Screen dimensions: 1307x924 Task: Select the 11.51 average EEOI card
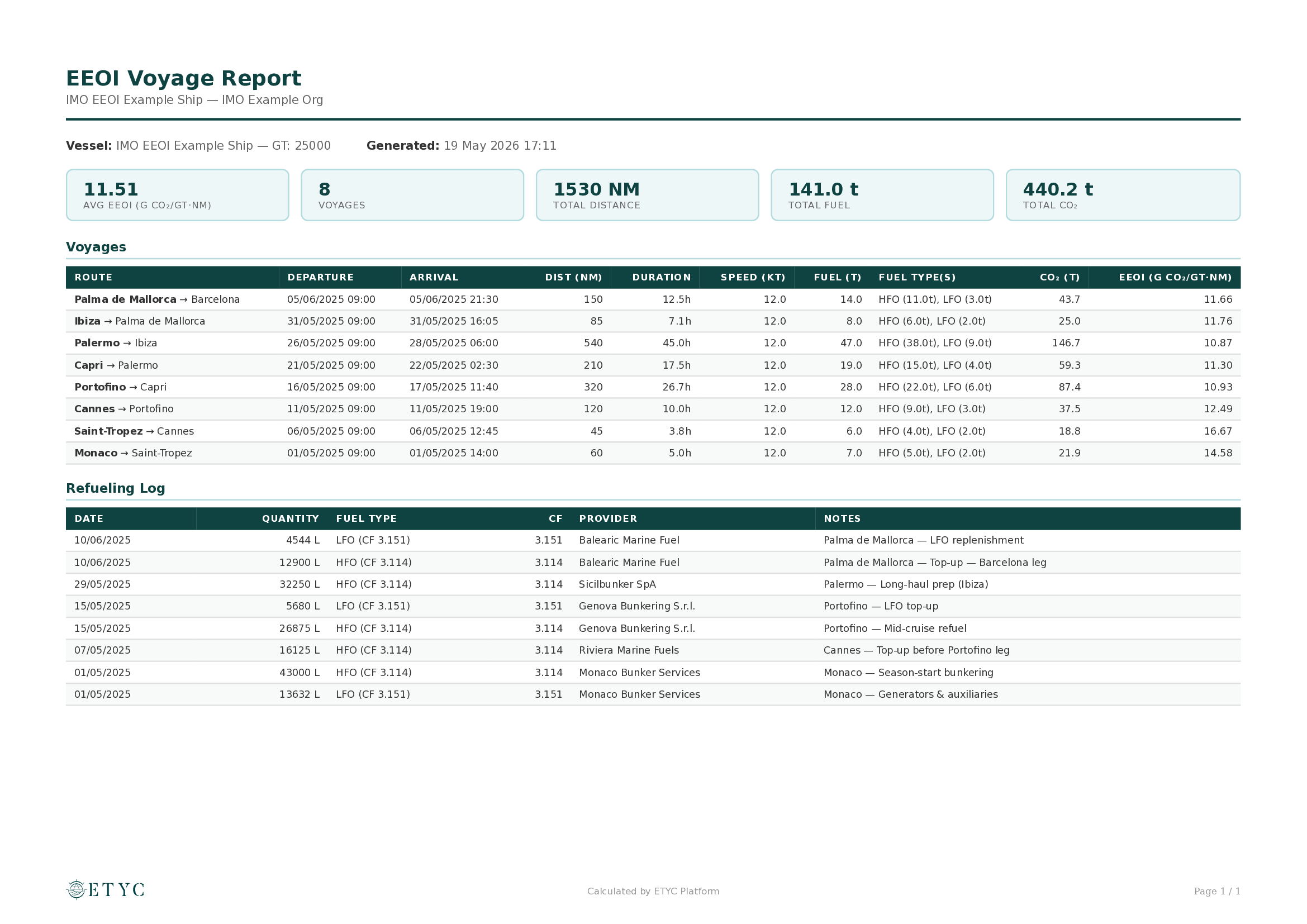coord(178,194)
